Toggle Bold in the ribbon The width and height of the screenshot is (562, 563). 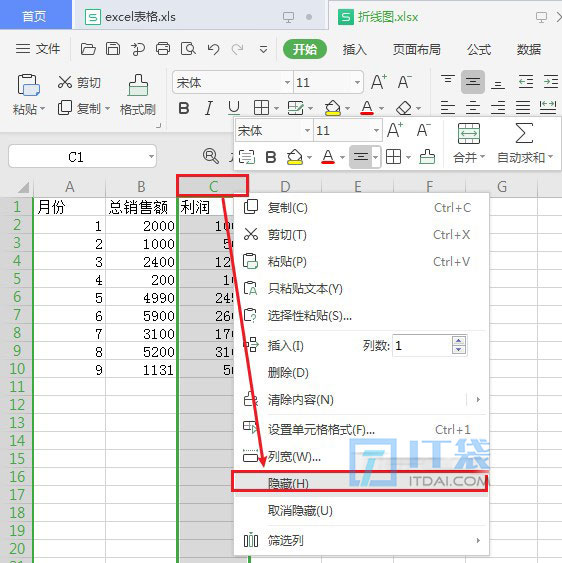click(184, 108)
